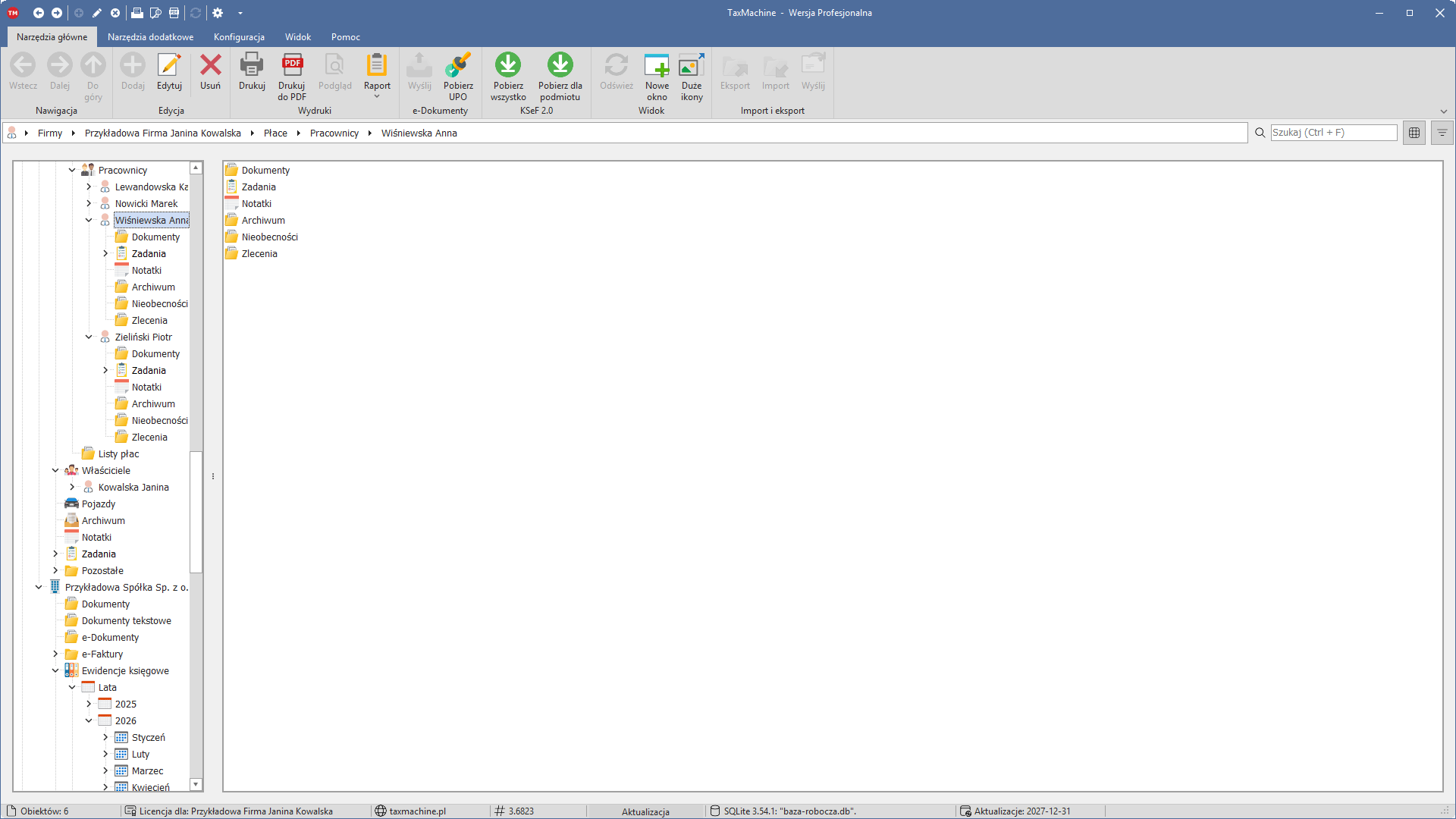
Task: Open Nowe okno from Widok group
Action: pos(657,76)
